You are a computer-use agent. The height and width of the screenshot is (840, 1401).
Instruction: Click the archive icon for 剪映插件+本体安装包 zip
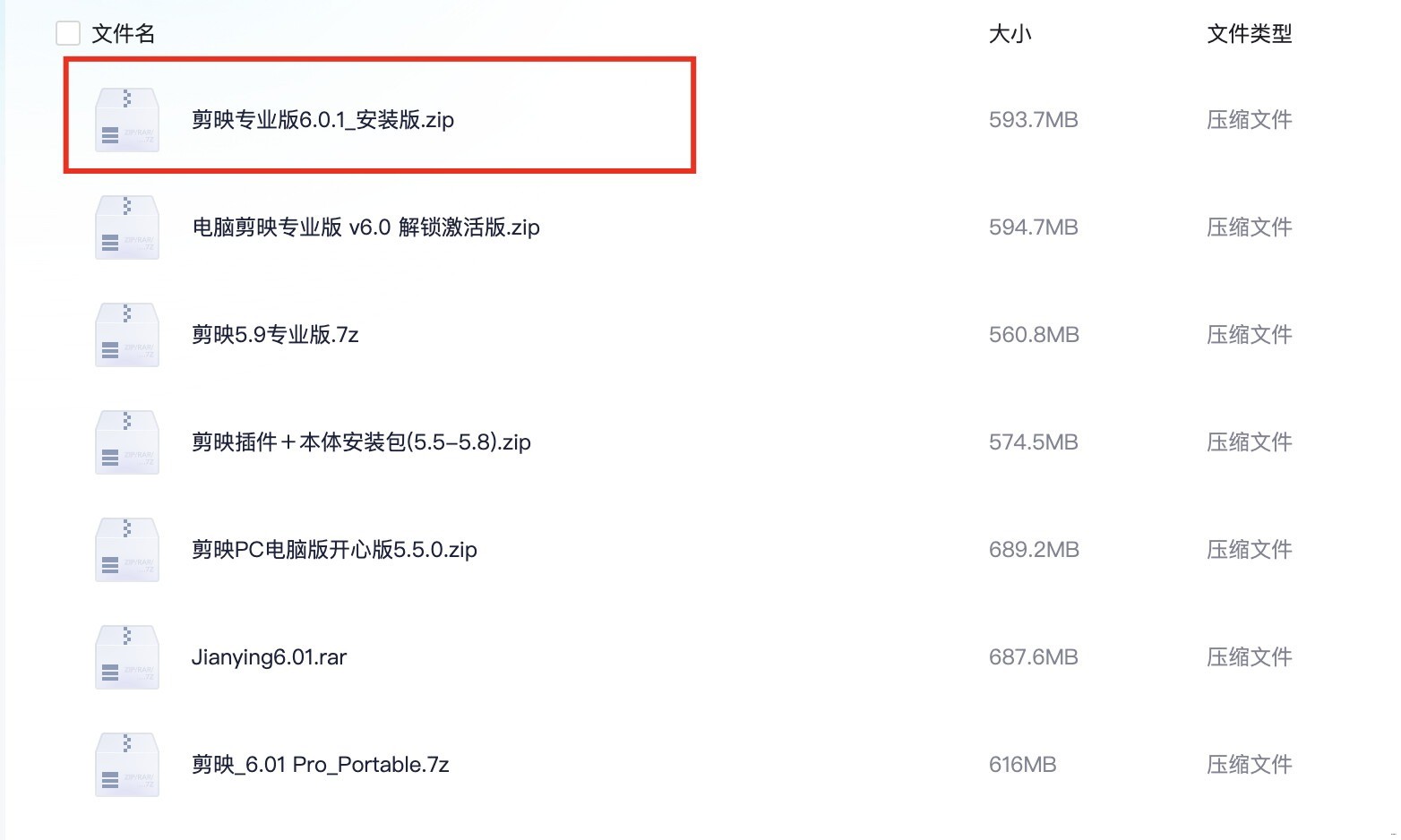[x=127, y=442]
